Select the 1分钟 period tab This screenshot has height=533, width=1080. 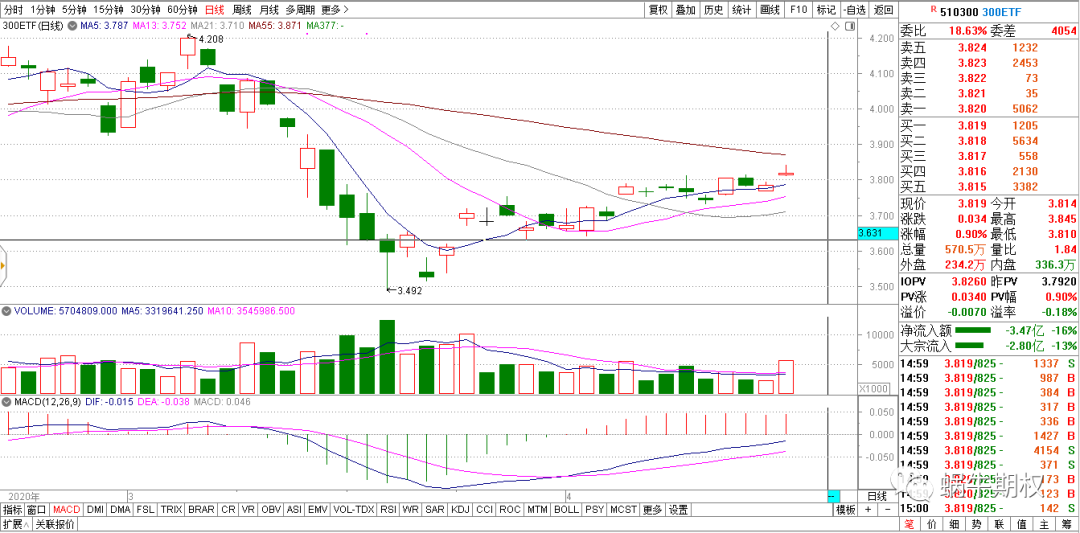[42, 10]
